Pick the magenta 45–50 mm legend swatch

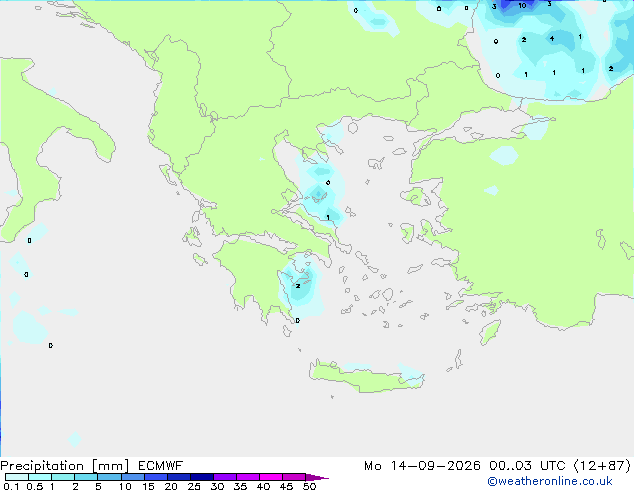coord(294,477)
